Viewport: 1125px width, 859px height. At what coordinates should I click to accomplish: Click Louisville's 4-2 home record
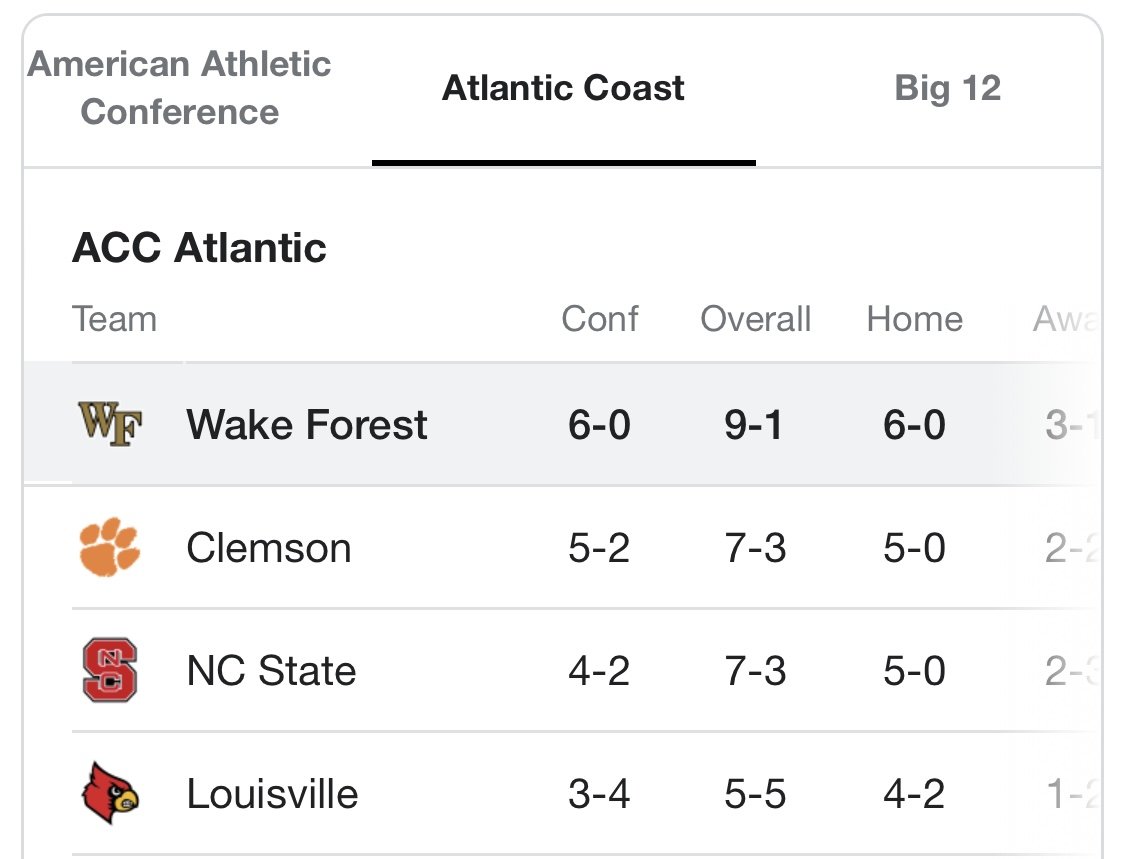[914, 794]
